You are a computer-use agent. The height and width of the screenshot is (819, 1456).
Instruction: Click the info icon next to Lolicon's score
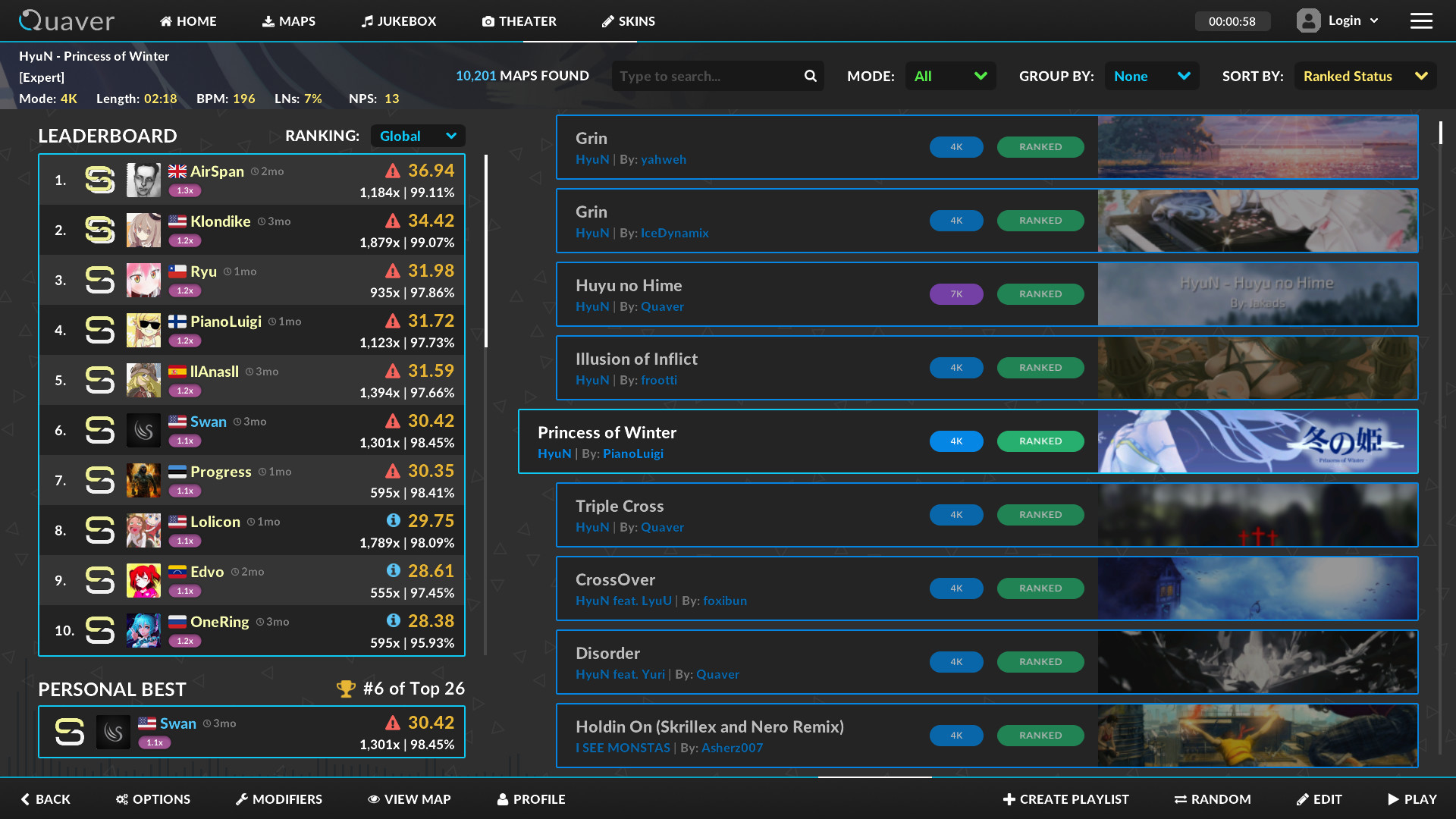point(393,520)
